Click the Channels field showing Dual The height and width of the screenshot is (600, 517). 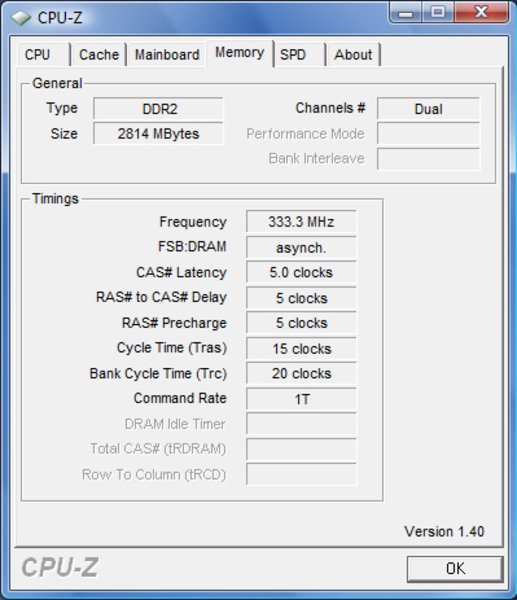[x=428, y=109]
